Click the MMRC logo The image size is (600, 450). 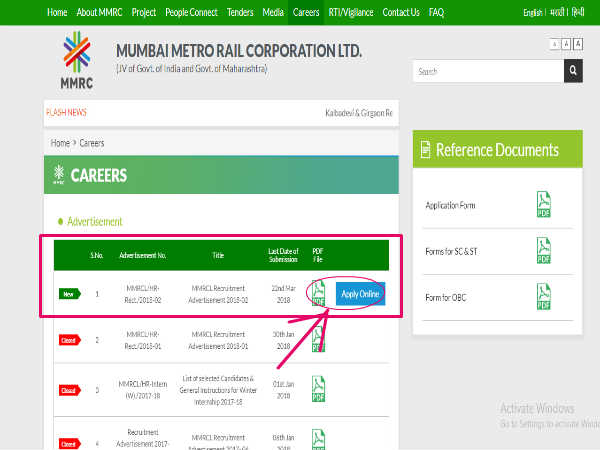pos(77,60)
